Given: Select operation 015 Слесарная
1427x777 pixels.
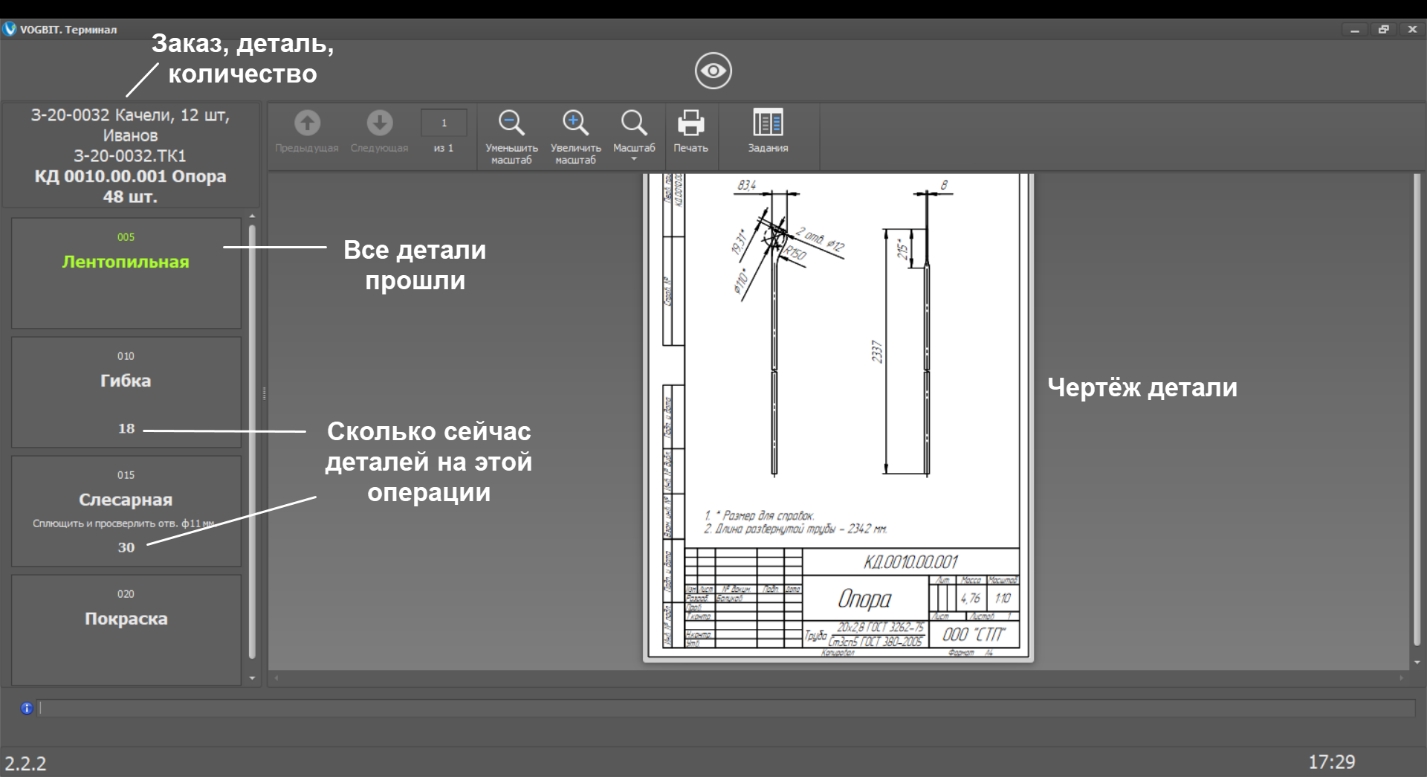Looking at the screenshot, I should coord(126,511).
